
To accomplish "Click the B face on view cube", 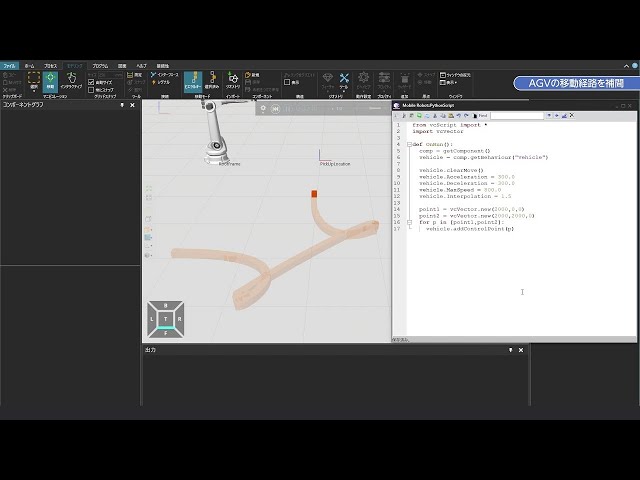I will [165, 305].
